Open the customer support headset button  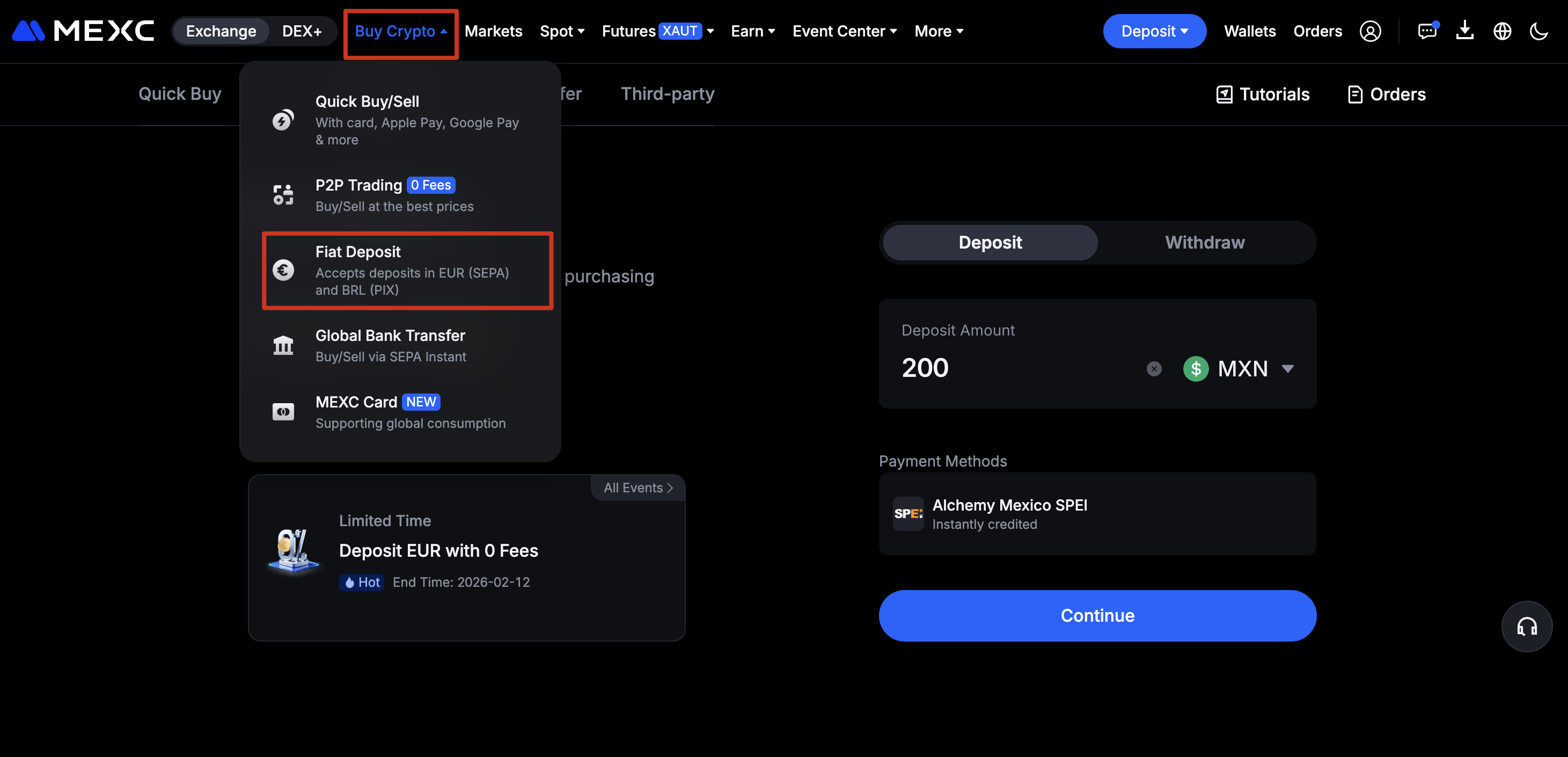click(x=1526, y=626)
